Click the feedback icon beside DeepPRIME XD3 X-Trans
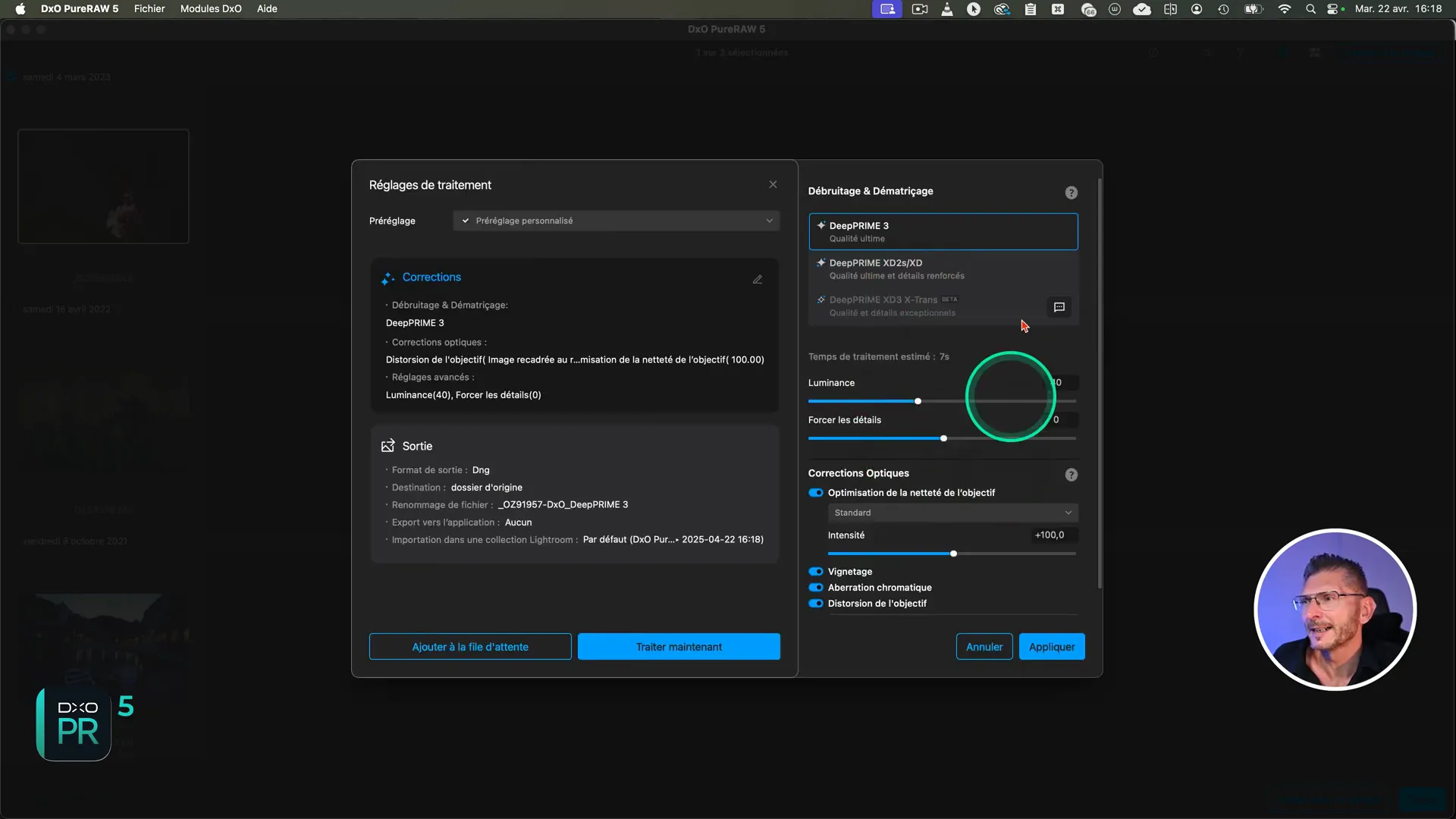The width and height of the screenshot is (1456, 819). point(1059,307)
